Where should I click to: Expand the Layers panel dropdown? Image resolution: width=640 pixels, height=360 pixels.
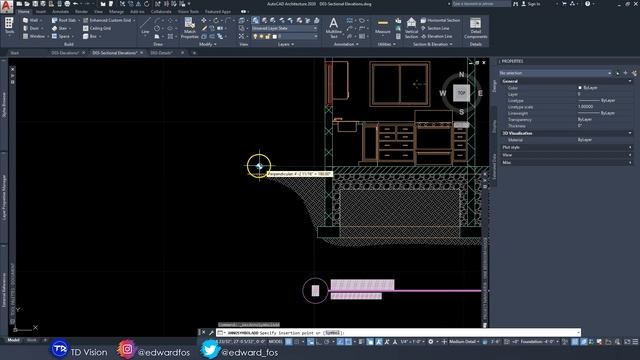[286, 44]
